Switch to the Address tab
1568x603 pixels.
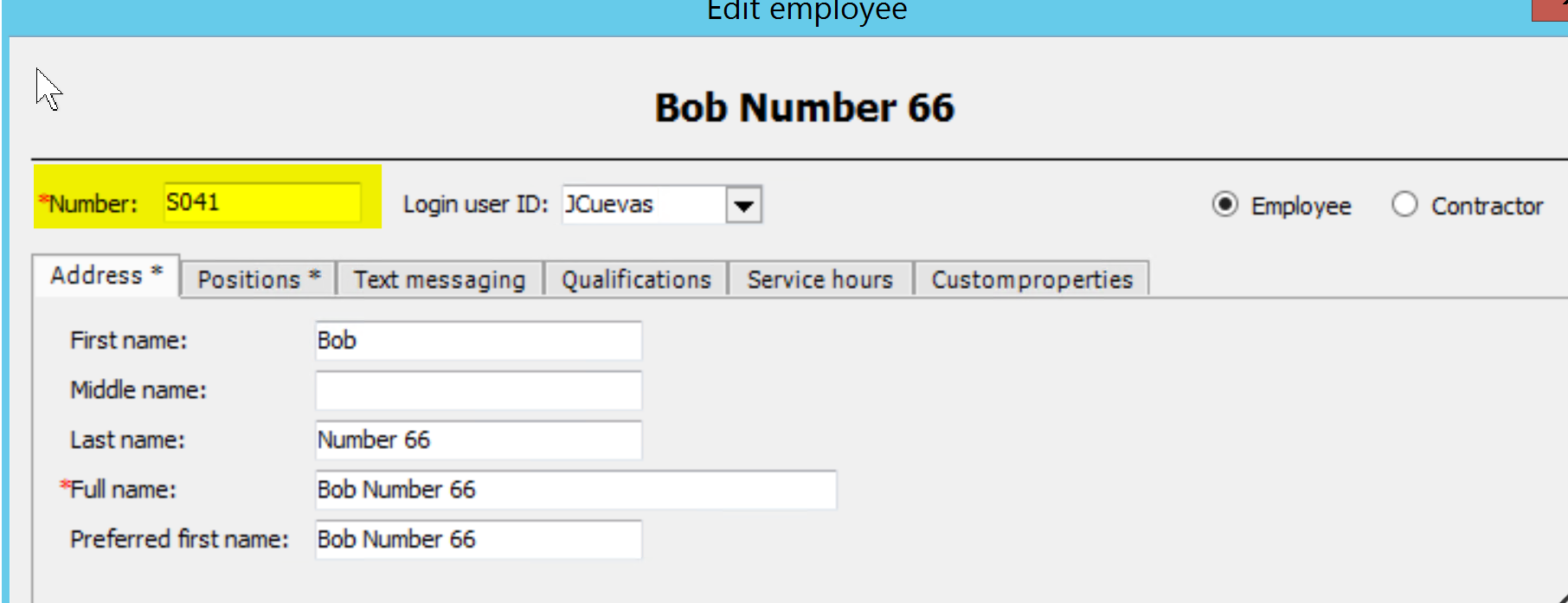[x=106, y=276]
